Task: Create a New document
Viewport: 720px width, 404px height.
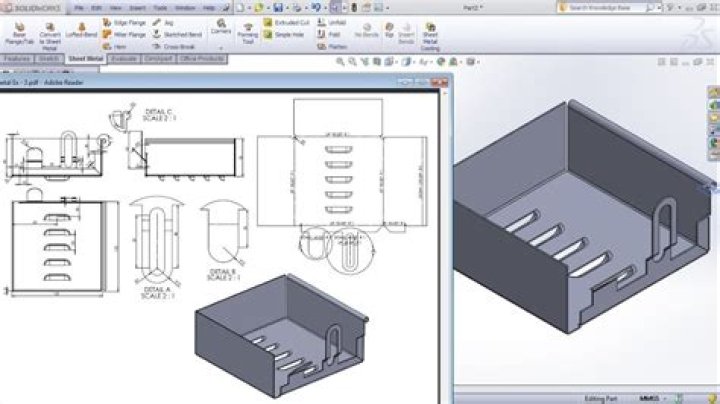Action: point(241,7)
